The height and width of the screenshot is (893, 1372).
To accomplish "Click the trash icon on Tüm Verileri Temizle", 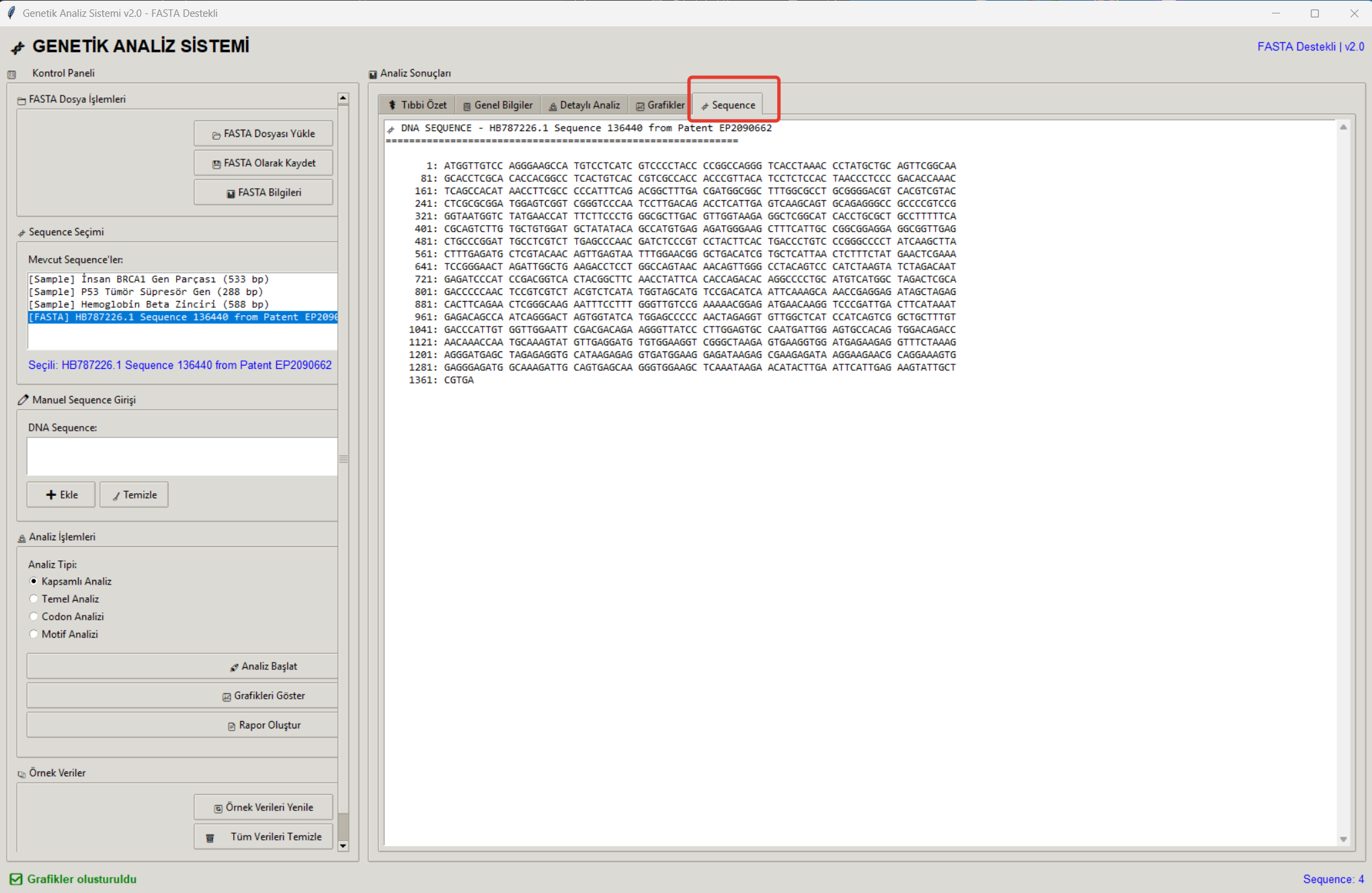I will [210, 838].
